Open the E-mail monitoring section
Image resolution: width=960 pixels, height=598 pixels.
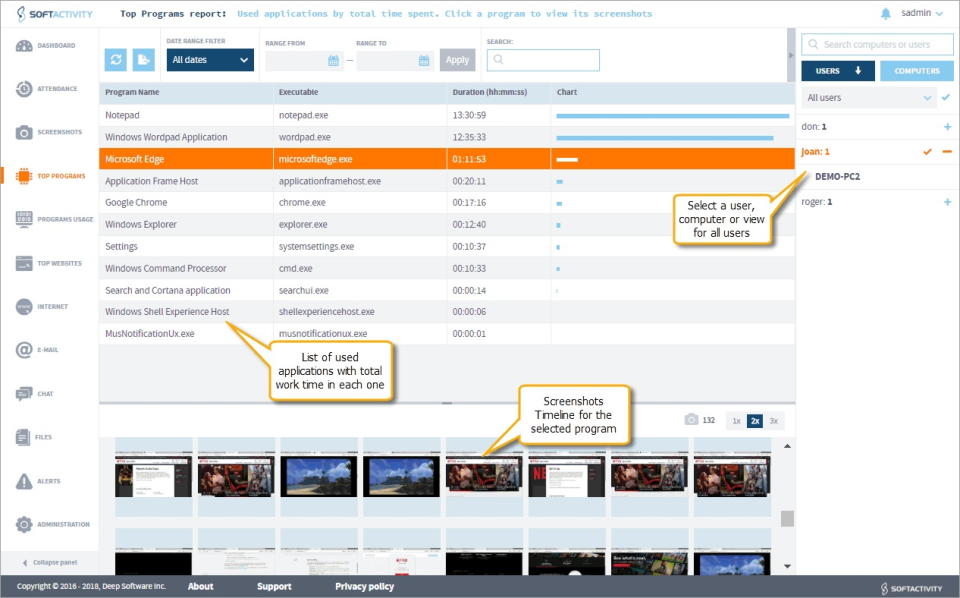[48, 350]
